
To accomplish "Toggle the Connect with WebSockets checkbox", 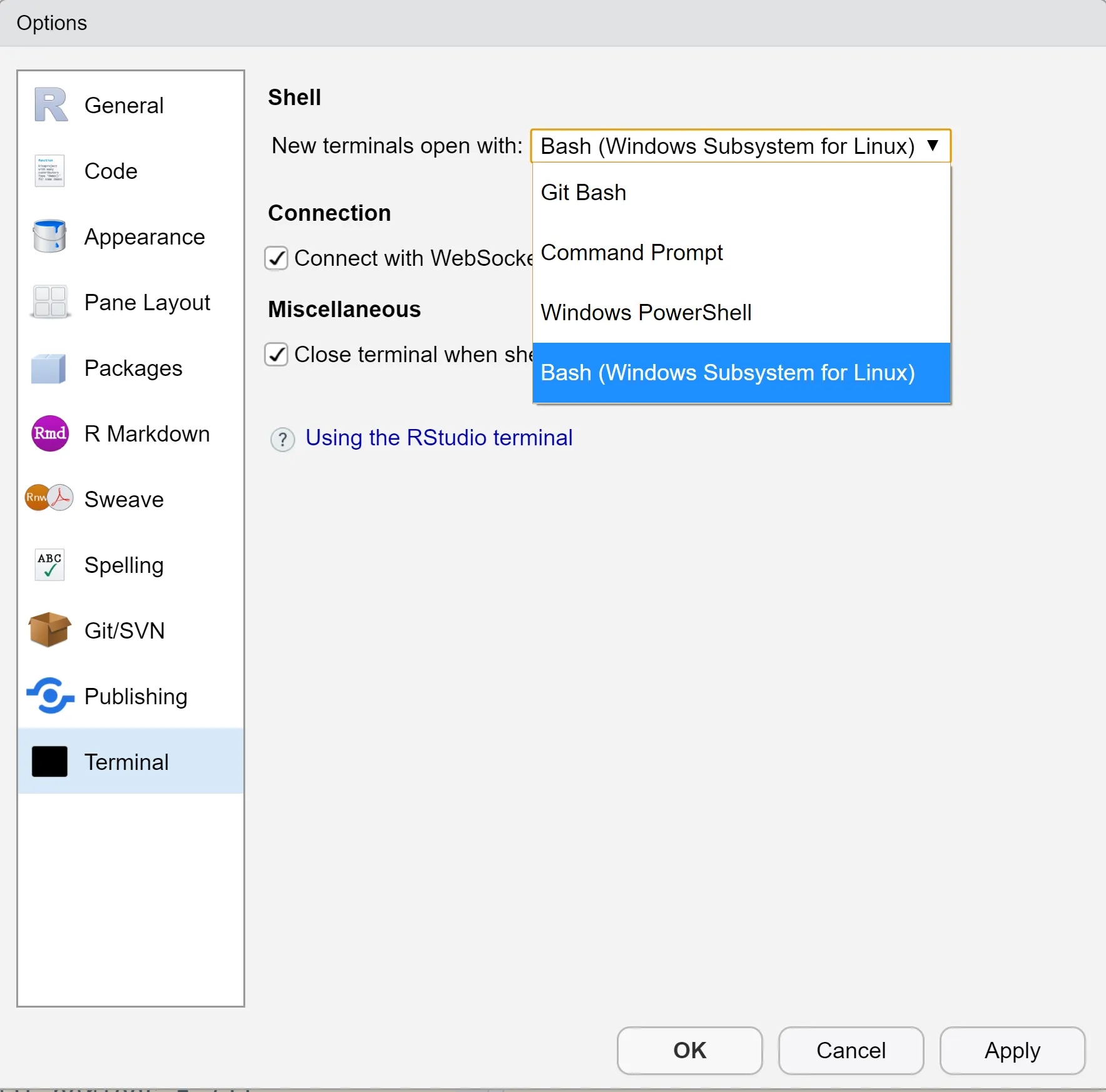I will tap(276, 258).
